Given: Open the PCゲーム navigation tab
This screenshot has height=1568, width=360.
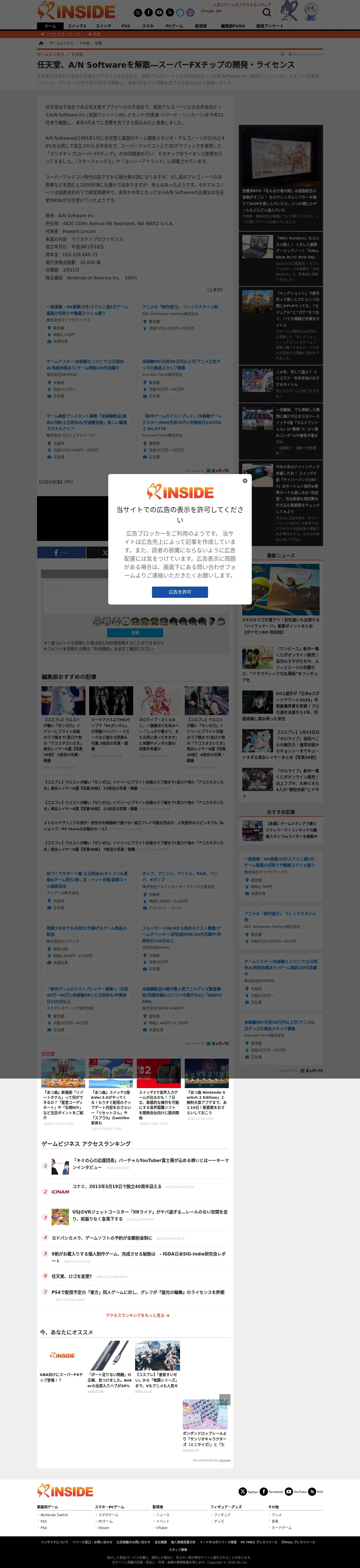Looking at the screenshot, I should click(x=174, y=26).
